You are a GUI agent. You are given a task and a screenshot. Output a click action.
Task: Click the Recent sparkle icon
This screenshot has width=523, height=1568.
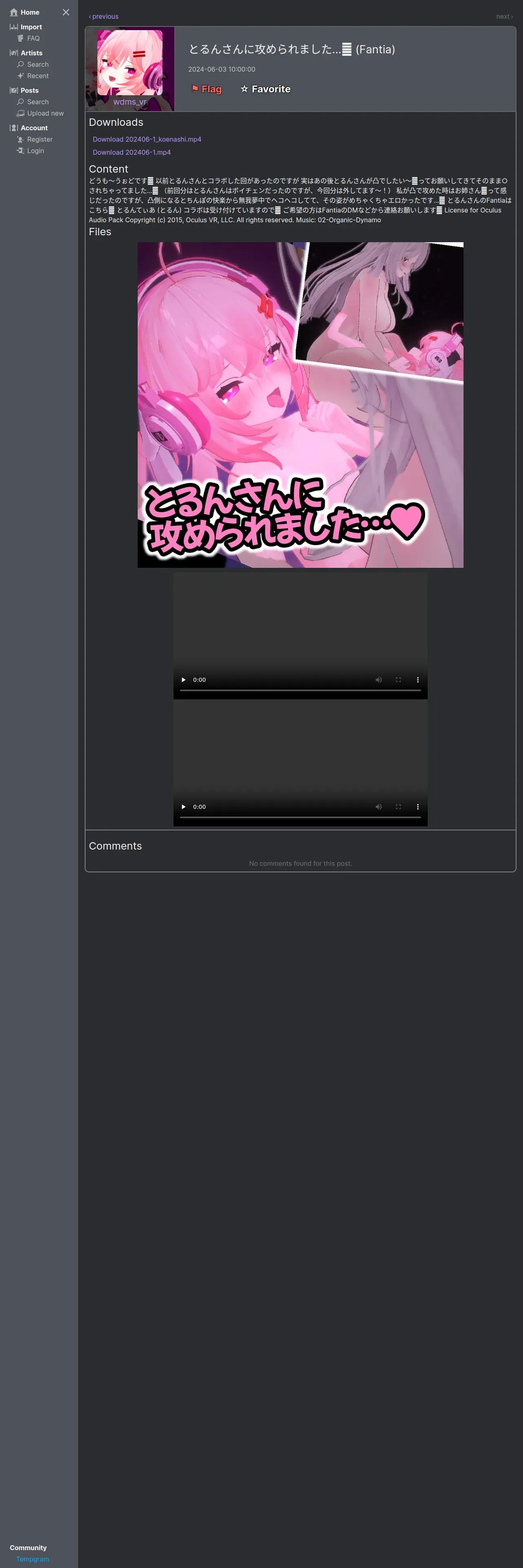pos(21,76)
